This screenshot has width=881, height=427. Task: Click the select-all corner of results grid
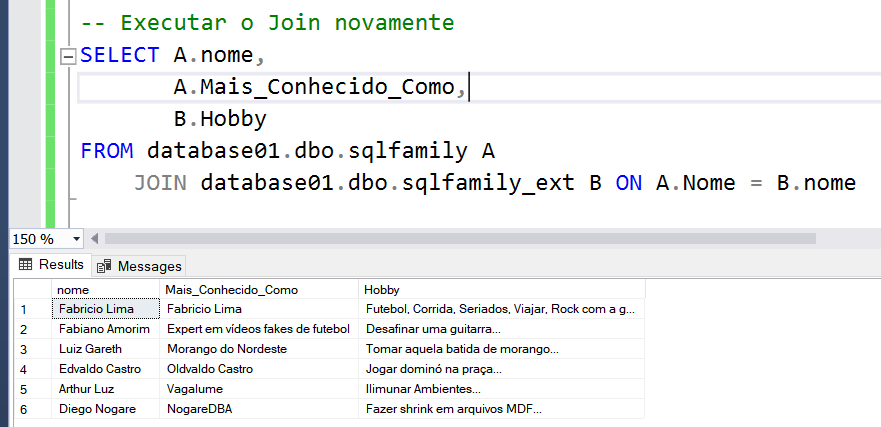click(31, 289)
